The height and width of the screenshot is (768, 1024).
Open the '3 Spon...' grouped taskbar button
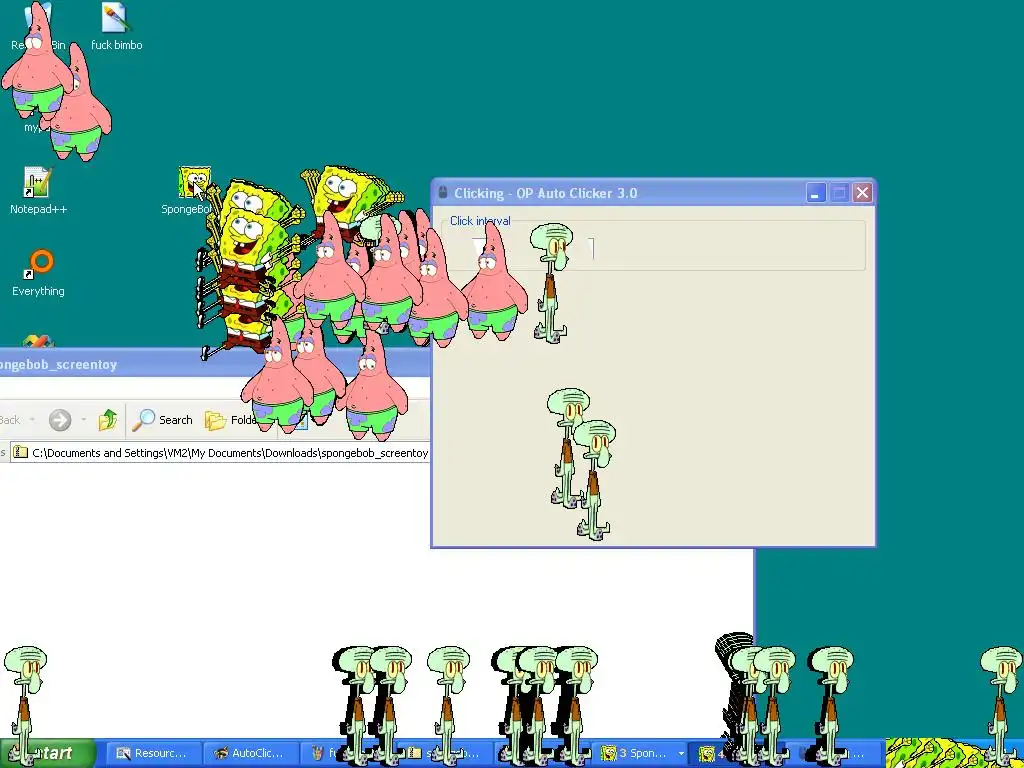[x=640, y=754]
